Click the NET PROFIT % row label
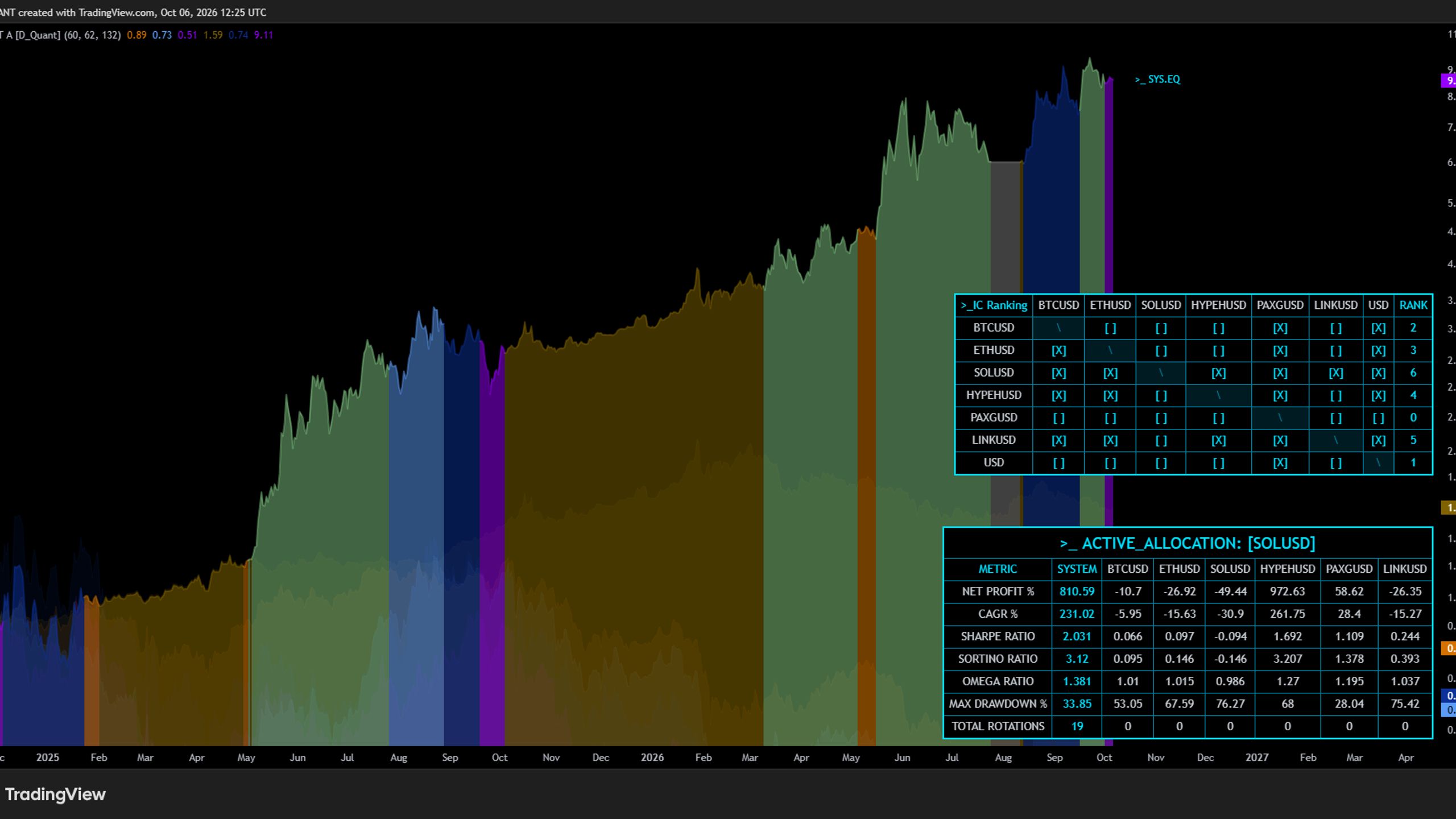The height and width of the screenshot is (819, 1456). click(998, 591)
